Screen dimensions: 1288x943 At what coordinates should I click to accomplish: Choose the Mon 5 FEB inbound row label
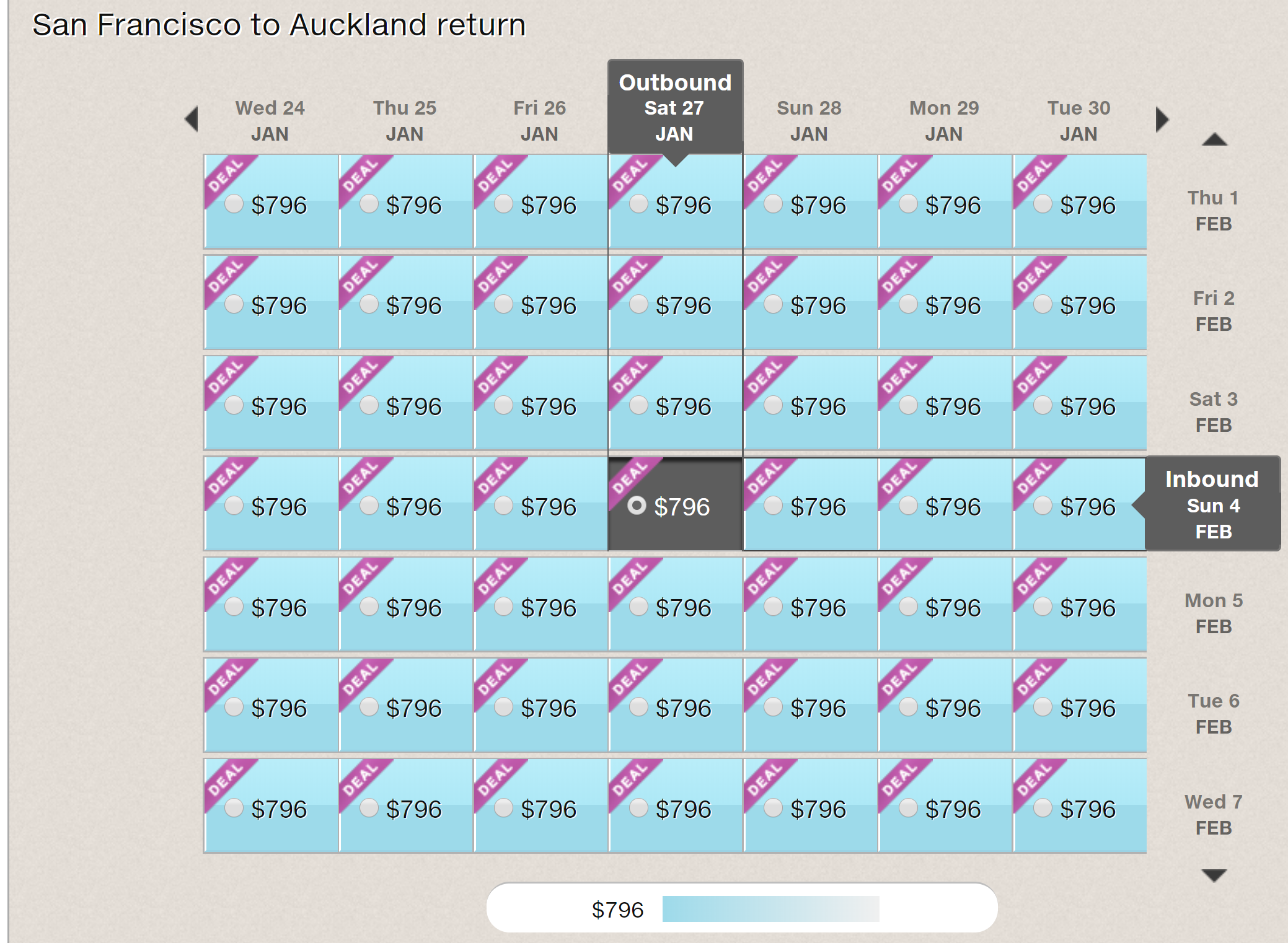pos(1213,613)
